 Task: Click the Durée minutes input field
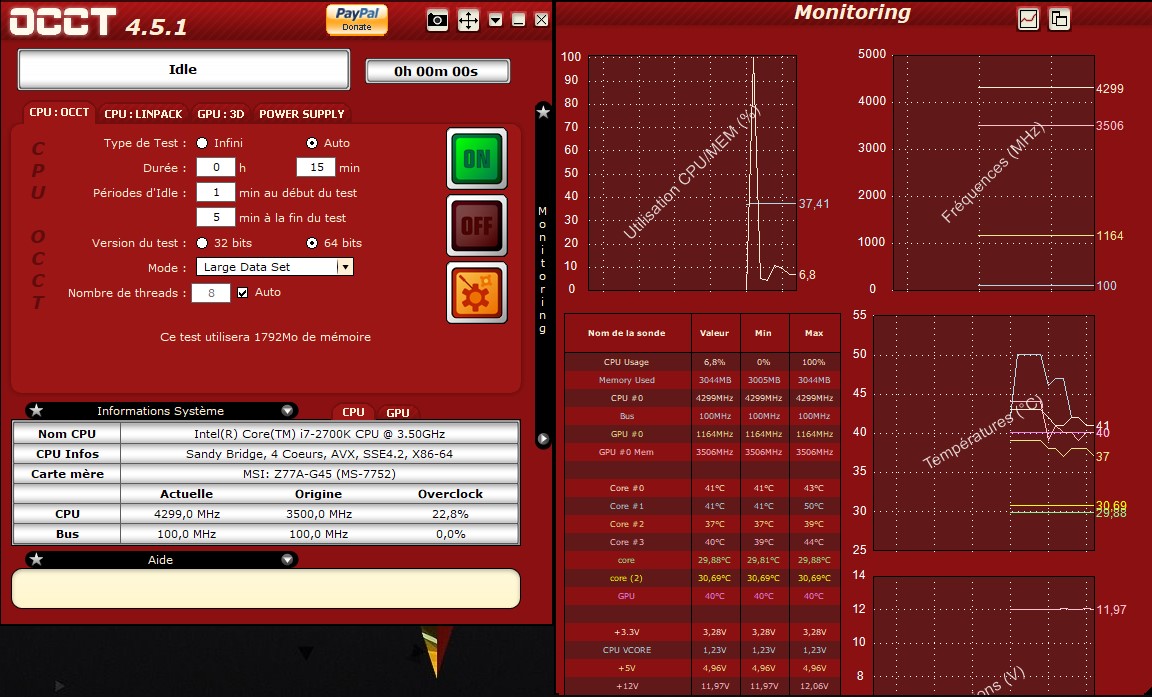point(315,168)
